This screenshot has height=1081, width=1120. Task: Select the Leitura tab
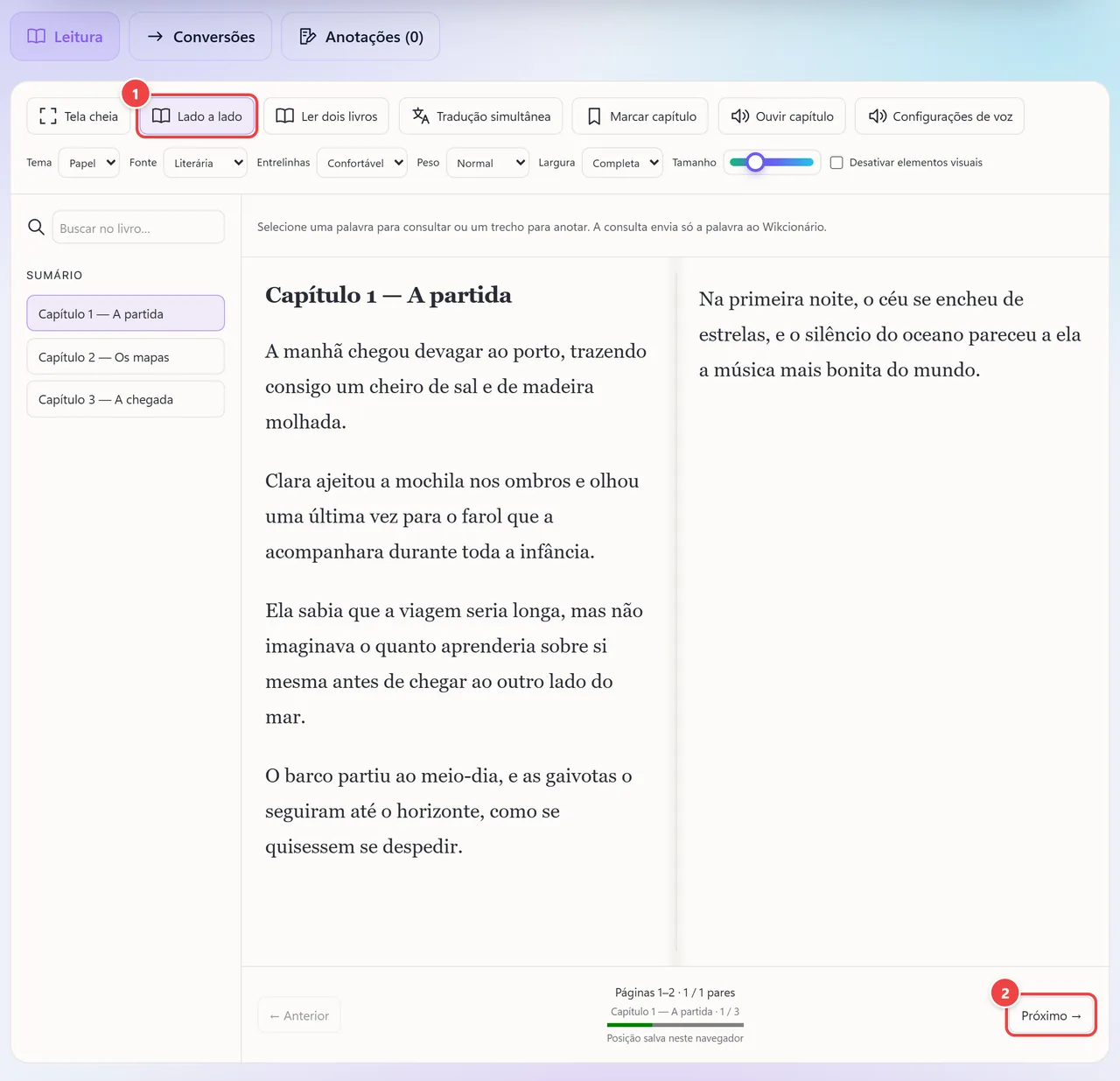[x=65, y=37]
